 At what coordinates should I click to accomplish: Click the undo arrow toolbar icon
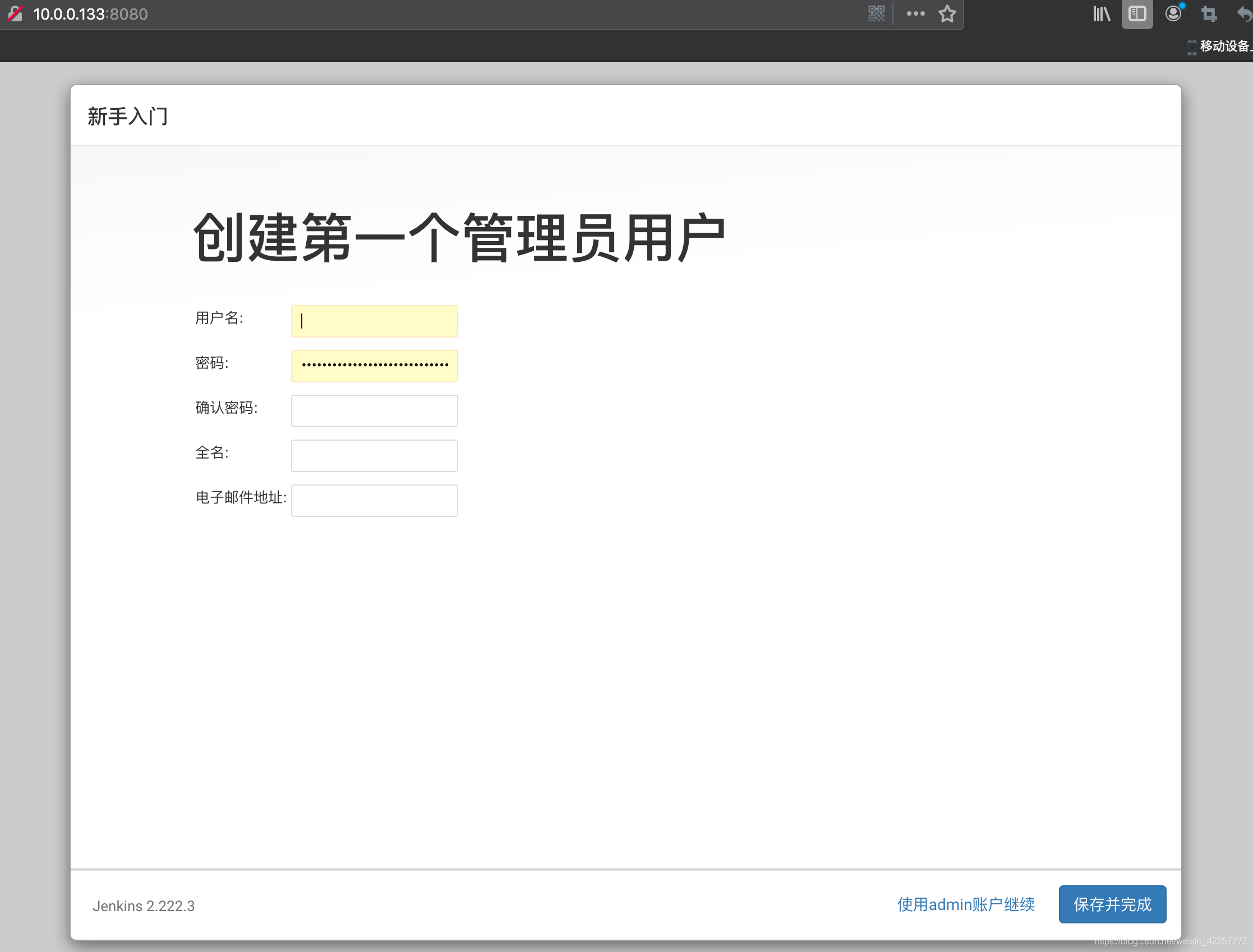pyautogui.click(x=1243, y=13)
